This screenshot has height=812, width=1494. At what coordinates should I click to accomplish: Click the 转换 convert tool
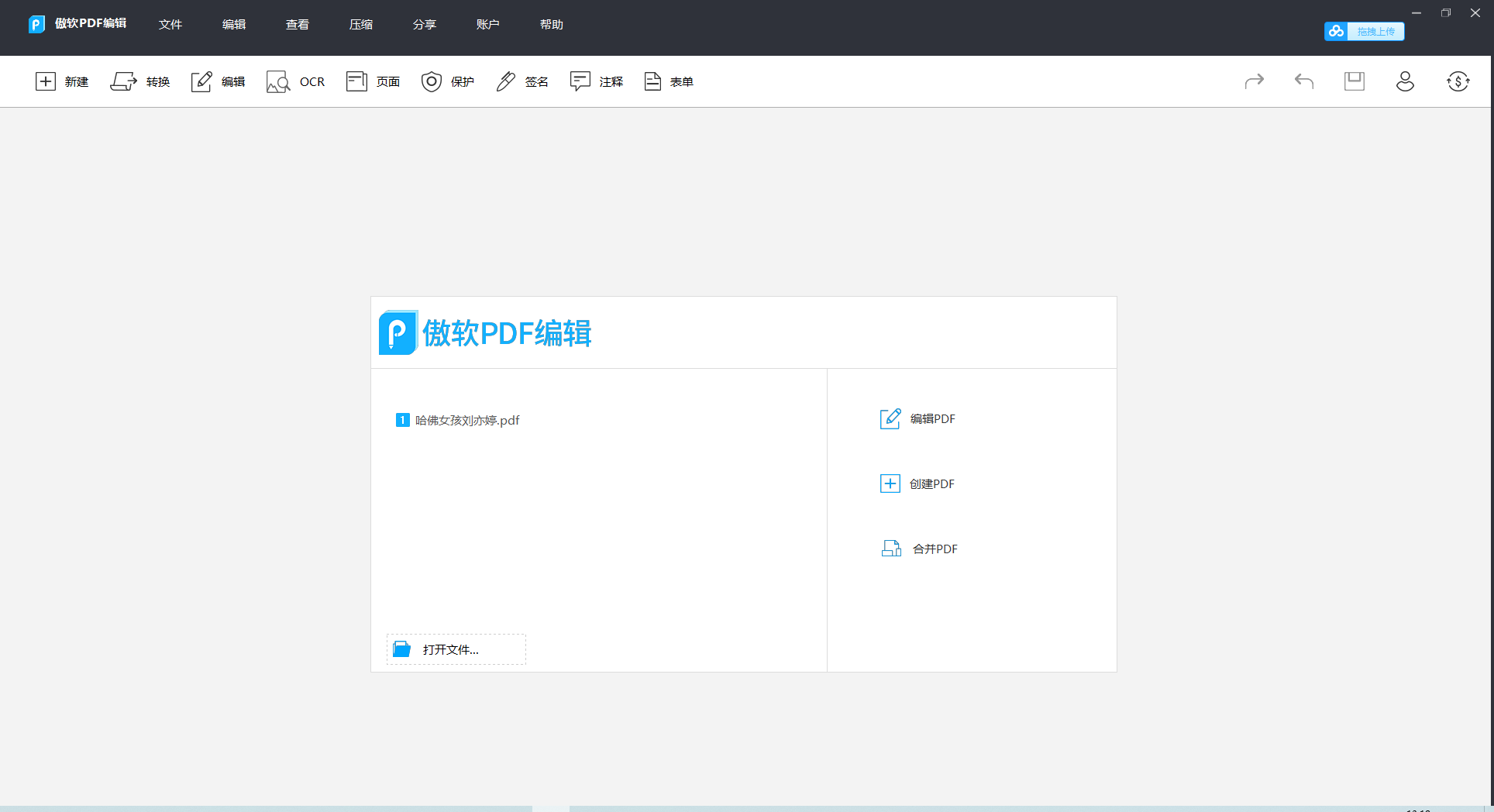[x=140, y=81]
